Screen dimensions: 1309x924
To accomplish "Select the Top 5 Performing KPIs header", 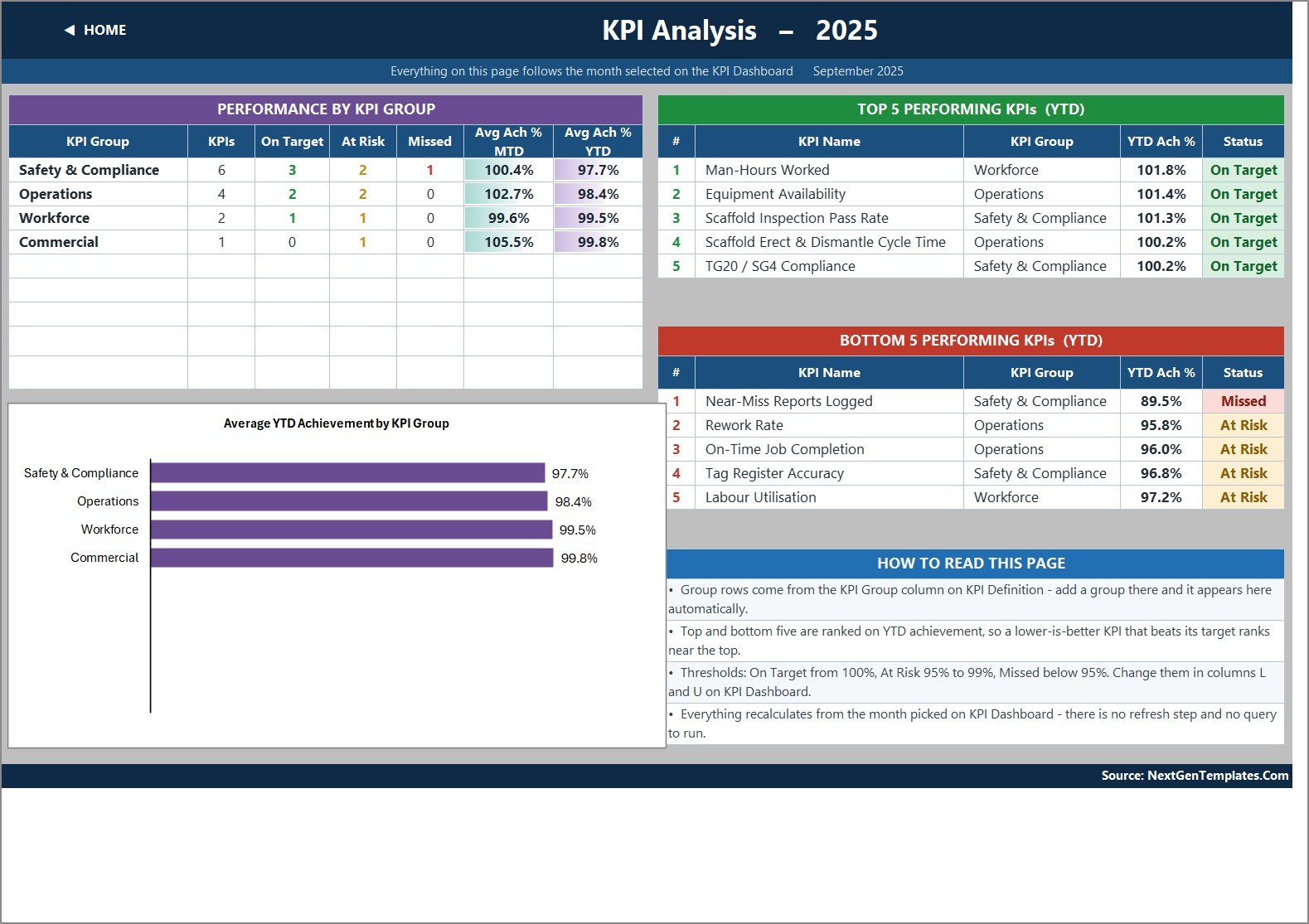I will pyautogui.click(x=971, y=109).
